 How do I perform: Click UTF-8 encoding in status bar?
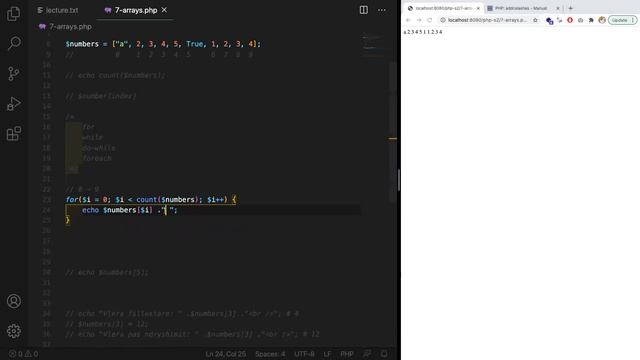[304, 354]
